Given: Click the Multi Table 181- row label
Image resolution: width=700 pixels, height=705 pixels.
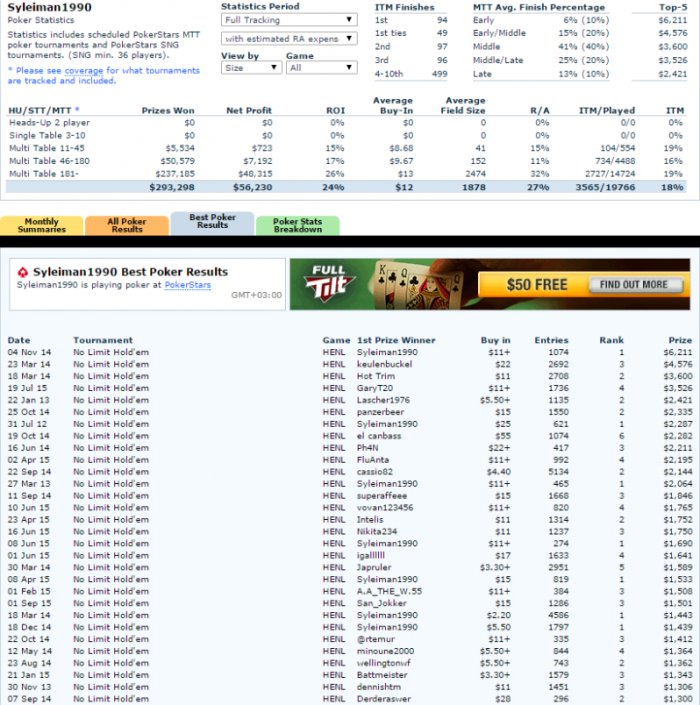Looking at the screenshot, I should pyautogui.click(x=44, y=174).
